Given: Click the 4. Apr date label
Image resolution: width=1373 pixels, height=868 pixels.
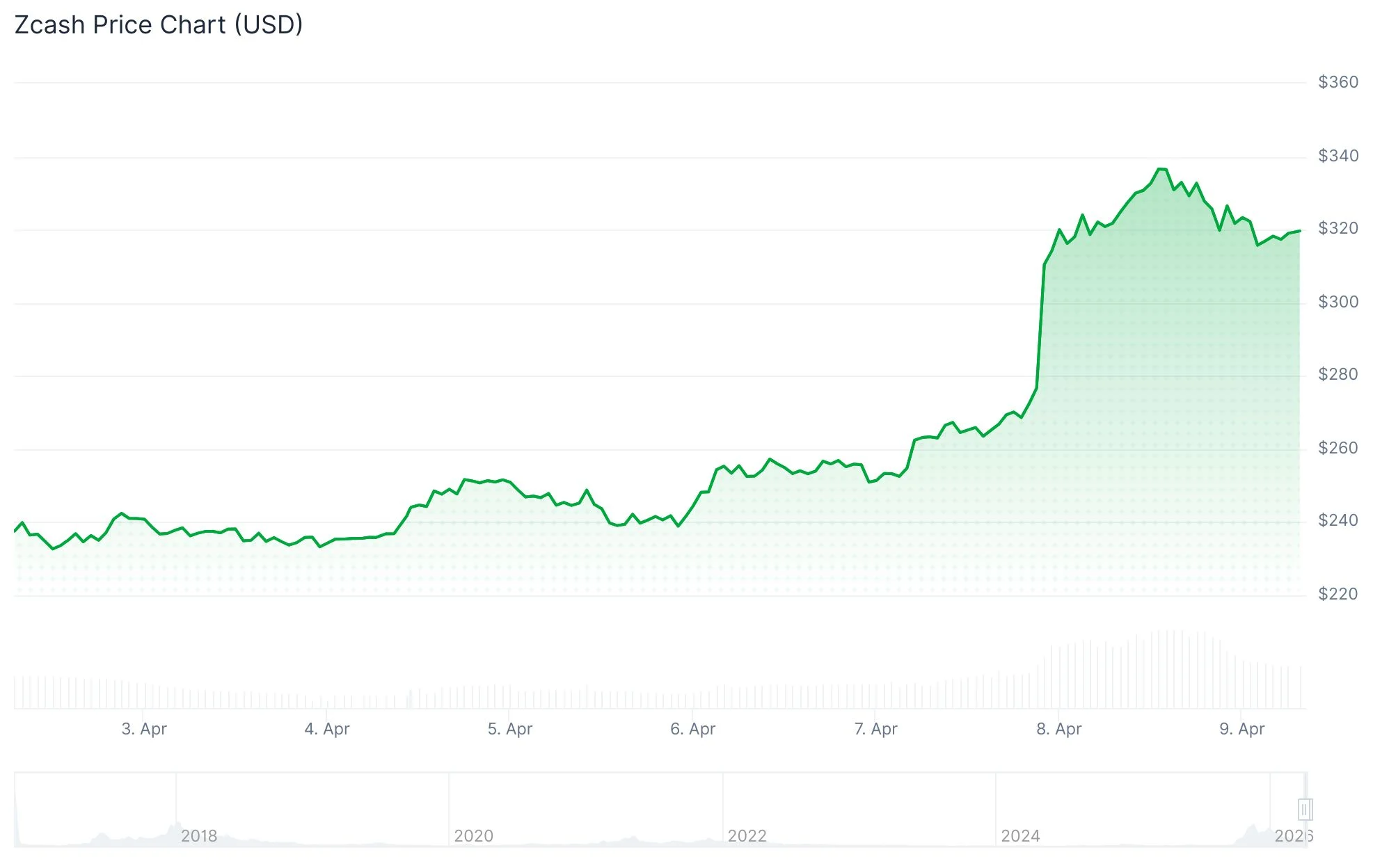Looking at the screenshot, I should (x=327, y=729).
